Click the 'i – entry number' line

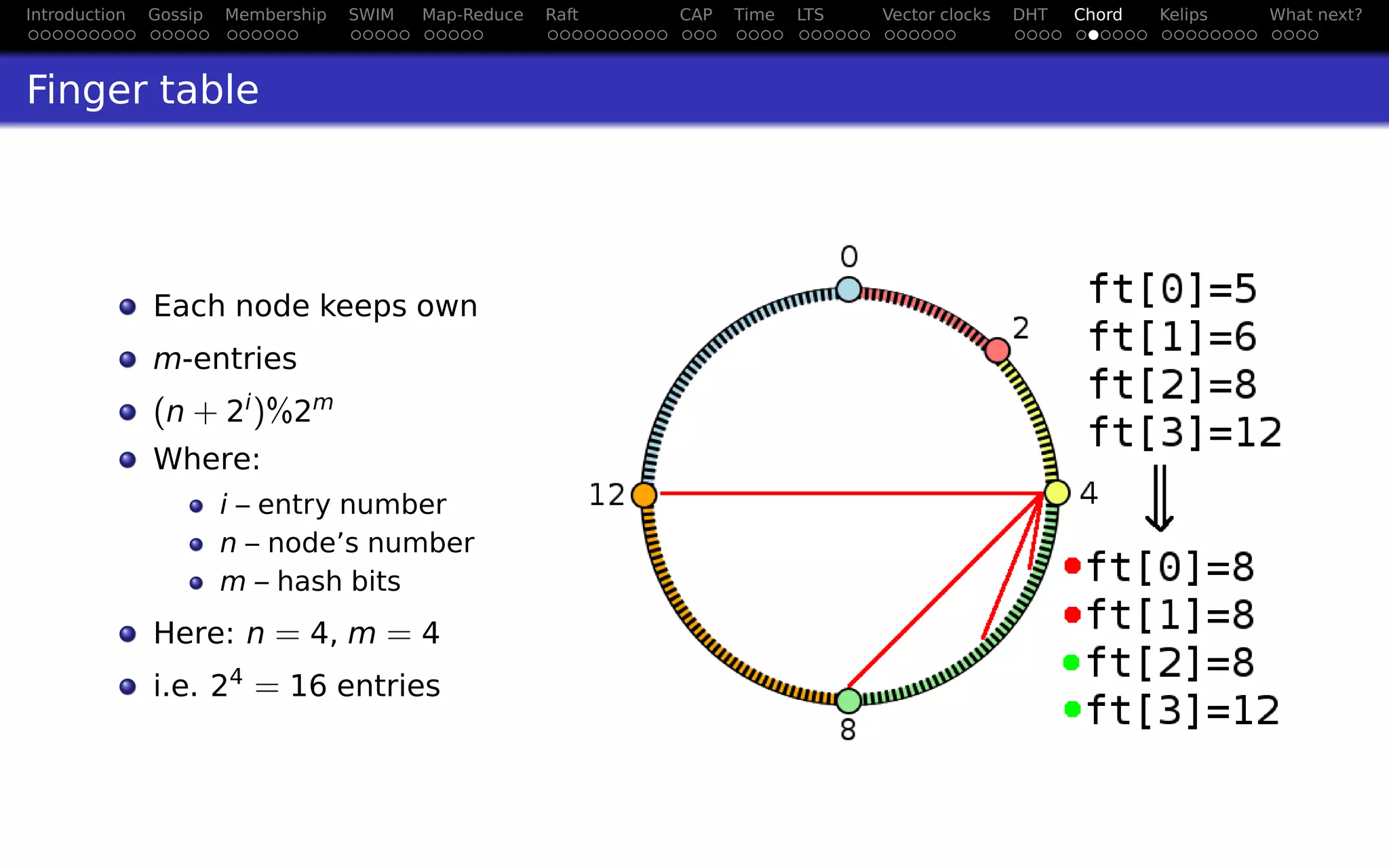coord(333,505)
